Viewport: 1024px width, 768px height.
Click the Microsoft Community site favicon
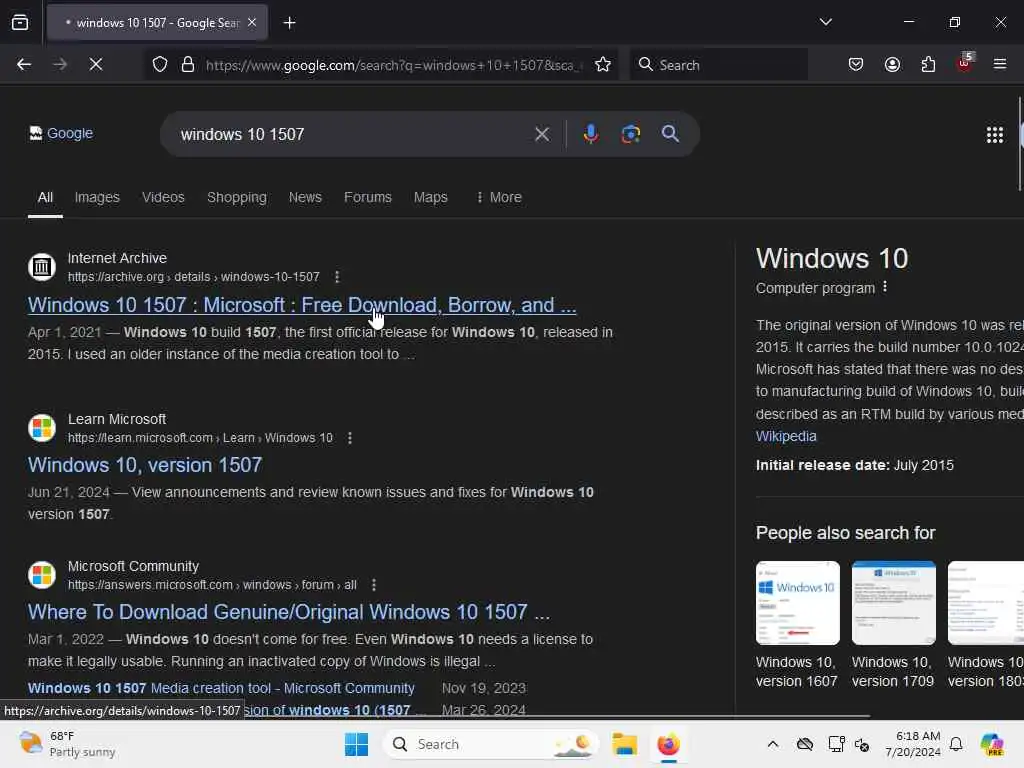(42, 575)
